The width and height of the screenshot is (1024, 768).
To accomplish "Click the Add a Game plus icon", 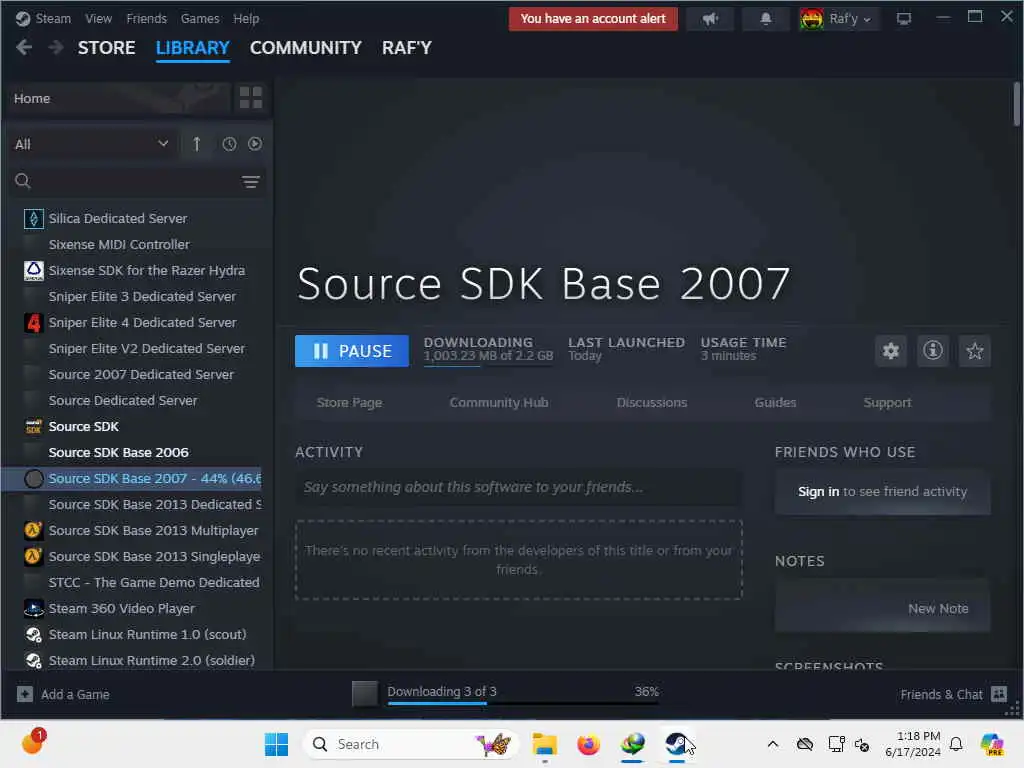I will pos(25,694).
